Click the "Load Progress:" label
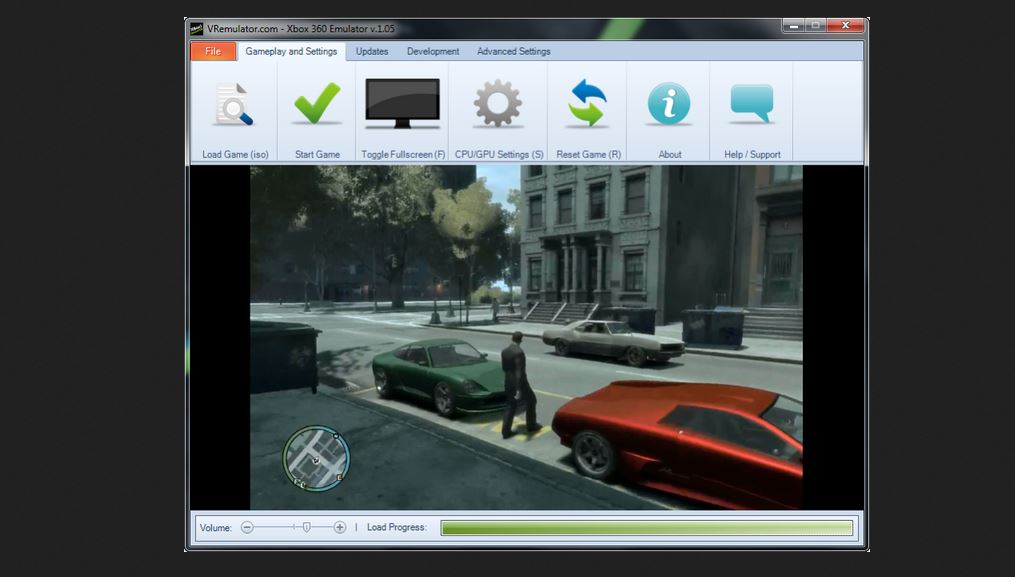The width and height of the screenshot is (1015, 577). coord(397,527)
